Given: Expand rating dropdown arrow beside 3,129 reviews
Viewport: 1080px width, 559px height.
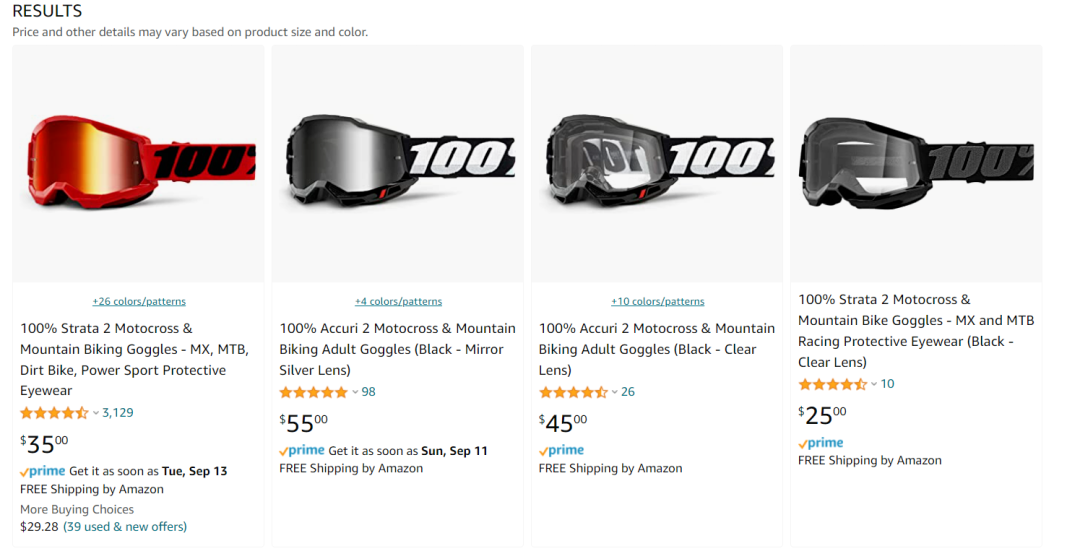Looking at the screenshot, I should [96, 413].
